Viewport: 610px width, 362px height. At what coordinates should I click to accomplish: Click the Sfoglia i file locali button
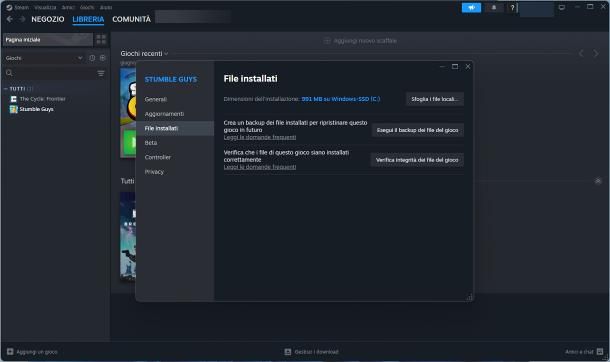pos(435,99)
